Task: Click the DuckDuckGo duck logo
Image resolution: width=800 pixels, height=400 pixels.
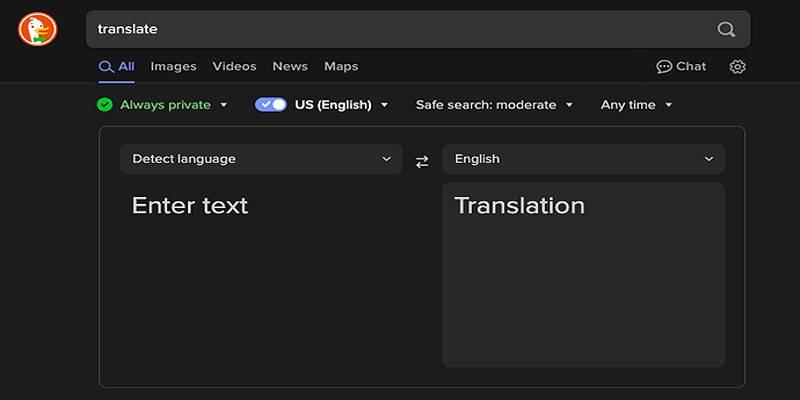Action: click(37, 29)
